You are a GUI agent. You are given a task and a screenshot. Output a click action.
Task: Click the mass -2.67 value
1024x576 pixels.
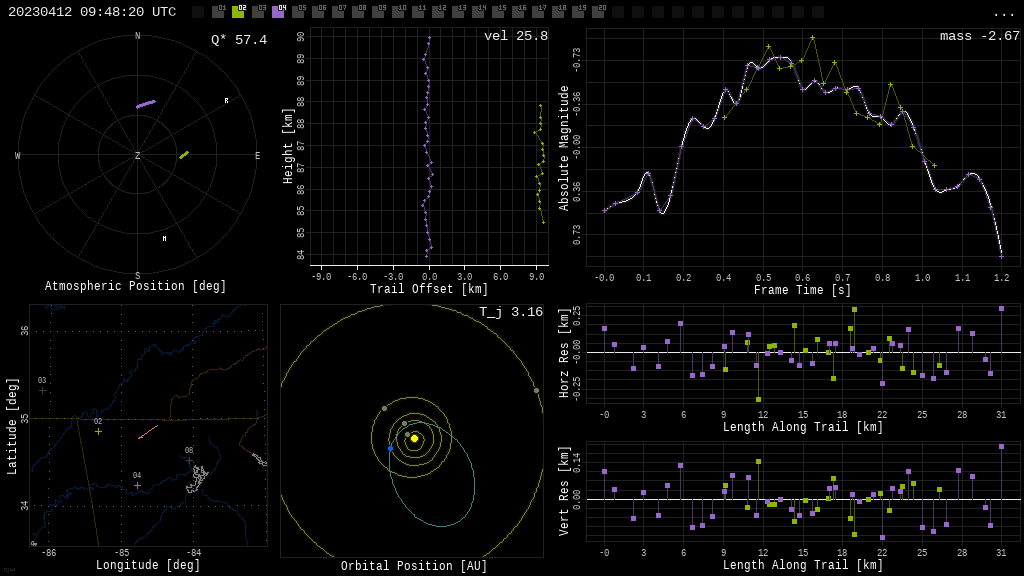tap(980, 36)
